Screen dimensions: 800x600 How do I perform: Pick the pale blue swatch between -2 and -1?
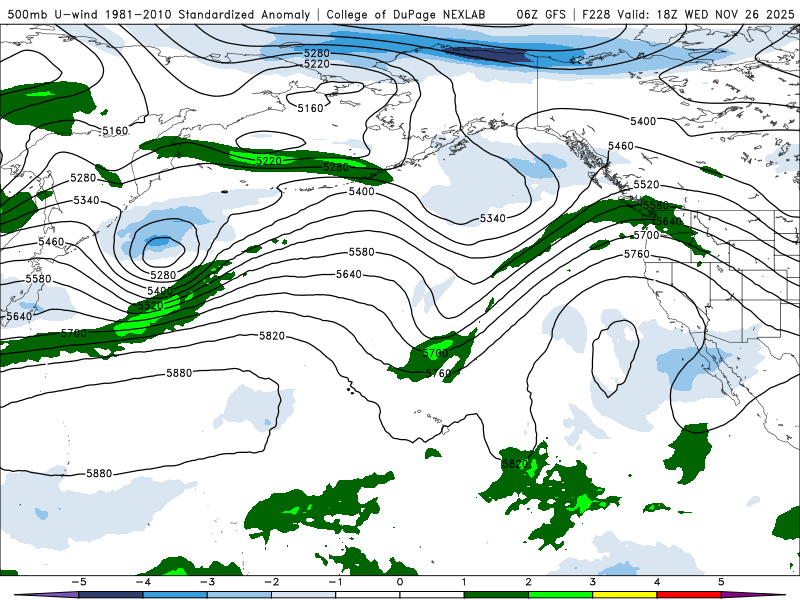pyautogui.click(x=304, y=595)
